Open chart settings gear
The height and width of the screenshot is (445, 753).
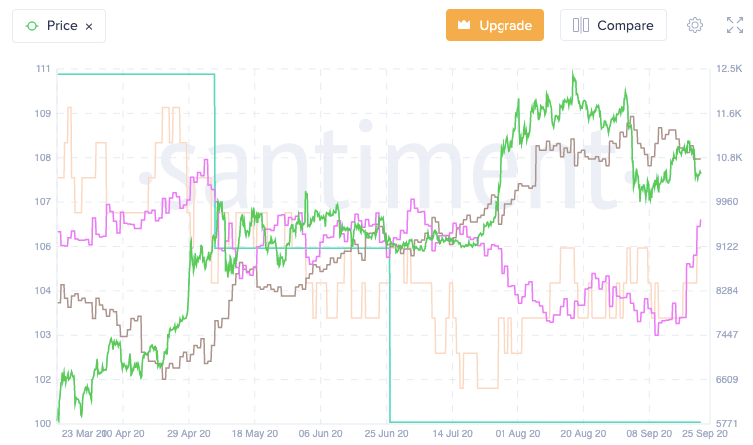pyautogui.click(x=695, y=25)
